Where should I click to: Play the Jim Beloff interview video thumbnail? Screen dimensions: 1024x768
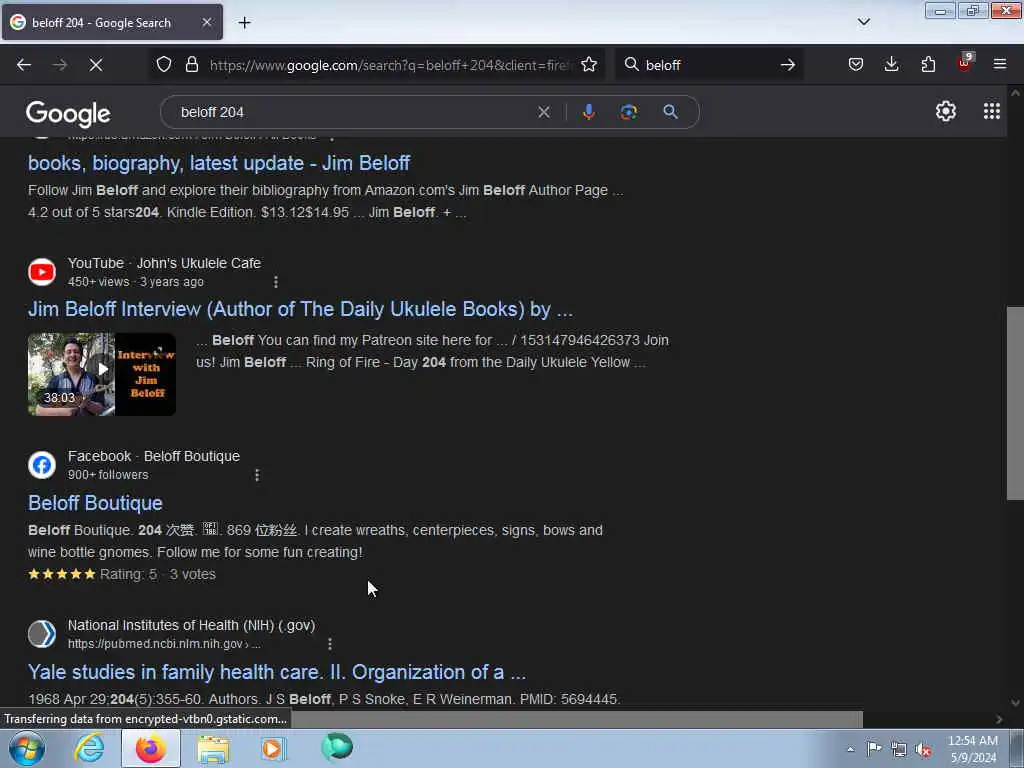(x=102, y=374)
